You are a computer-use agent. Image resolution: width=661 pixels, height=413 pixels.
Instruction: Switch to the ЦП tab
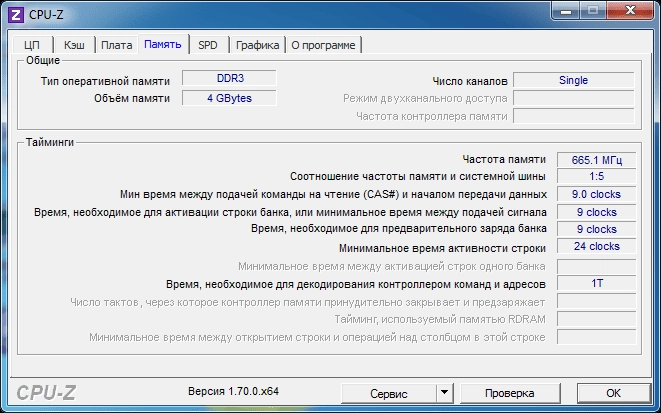coord(32,45)
